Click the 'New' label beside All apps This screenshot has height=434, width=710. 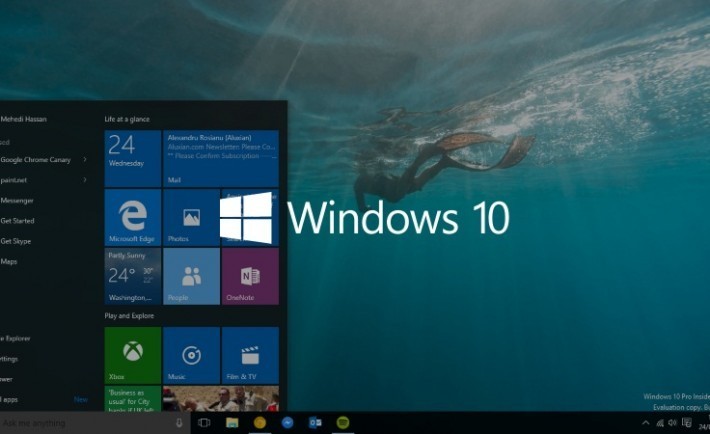coord(81,400)
